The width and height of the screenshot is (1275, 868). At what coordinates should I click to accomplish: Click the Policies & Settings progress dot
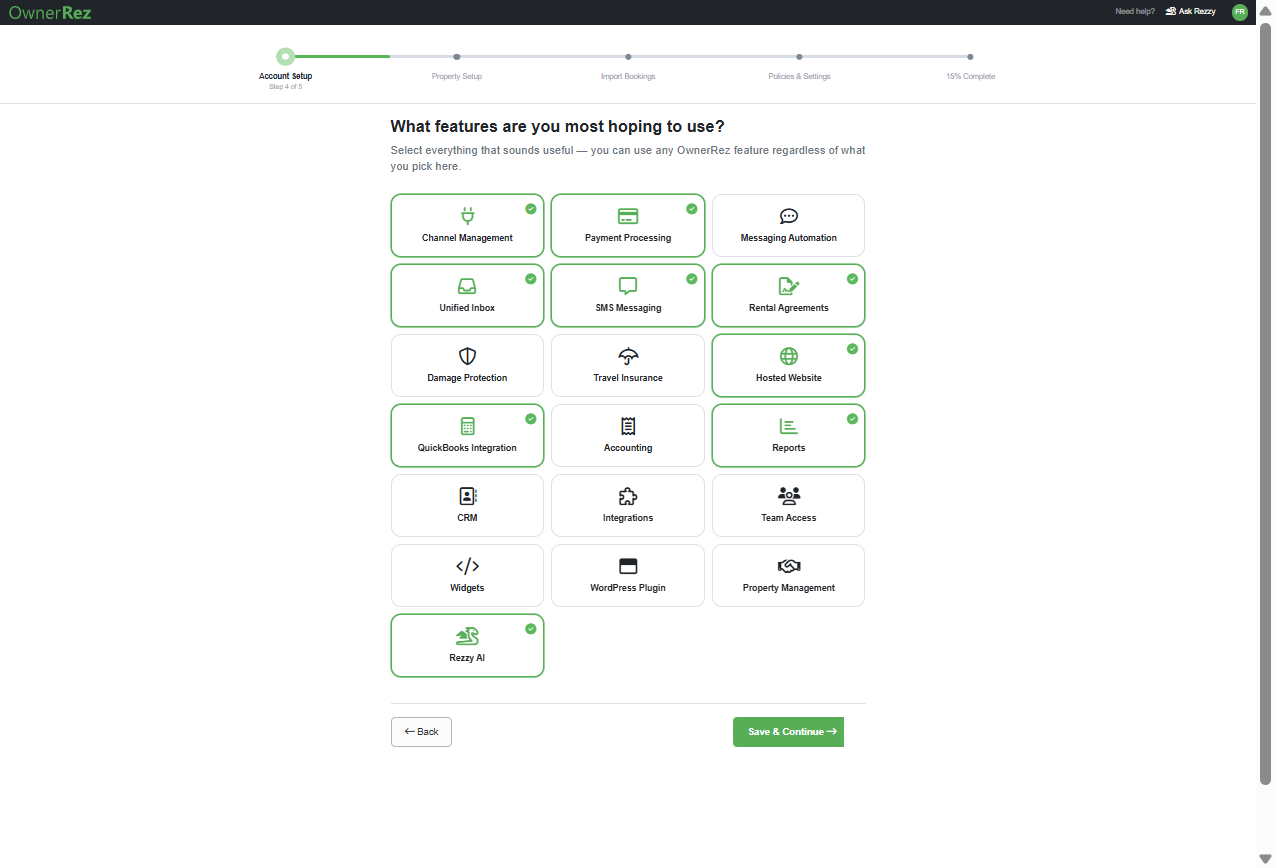[x=799, y=57]
